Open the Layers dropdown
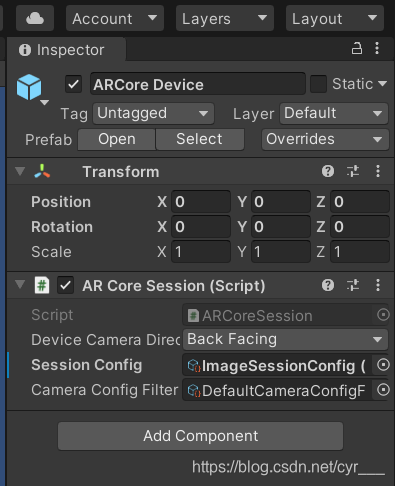 click(225, 18)
